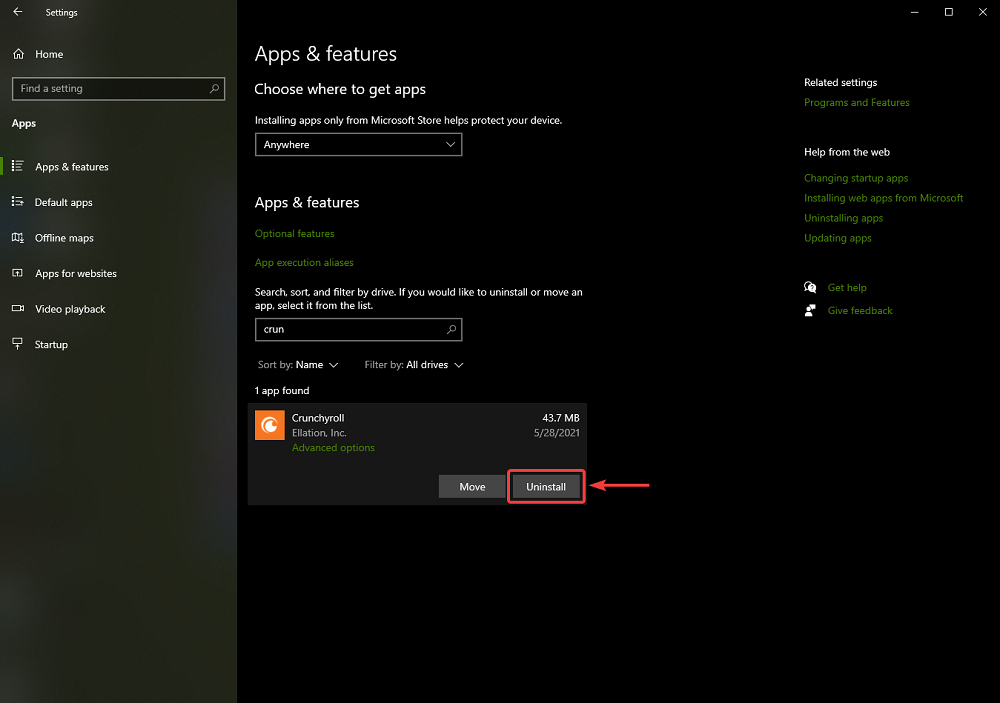Go to Apps for websites section
1000x703 pixels.
75,273
